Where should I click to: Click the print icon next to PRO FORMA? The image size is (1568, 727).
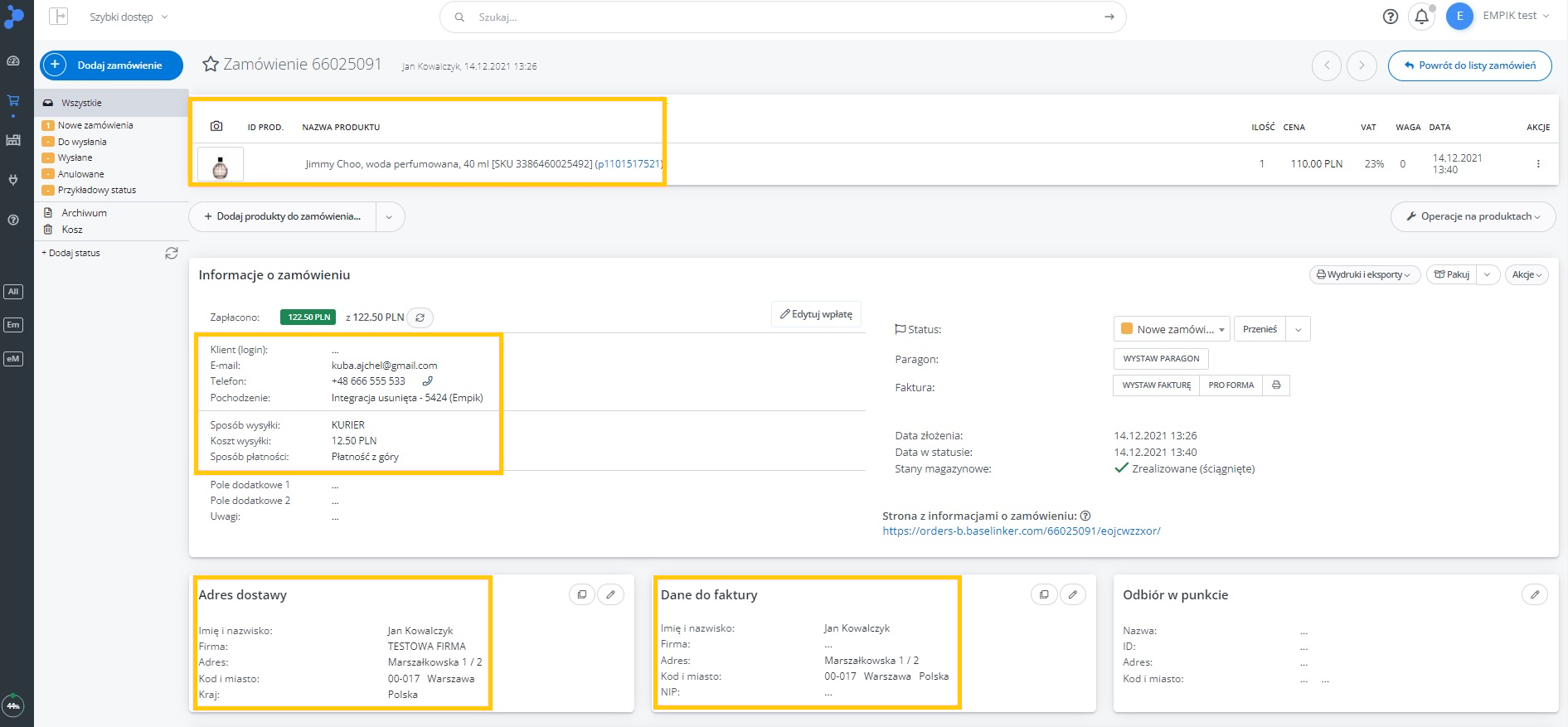tap(1276, 385)
